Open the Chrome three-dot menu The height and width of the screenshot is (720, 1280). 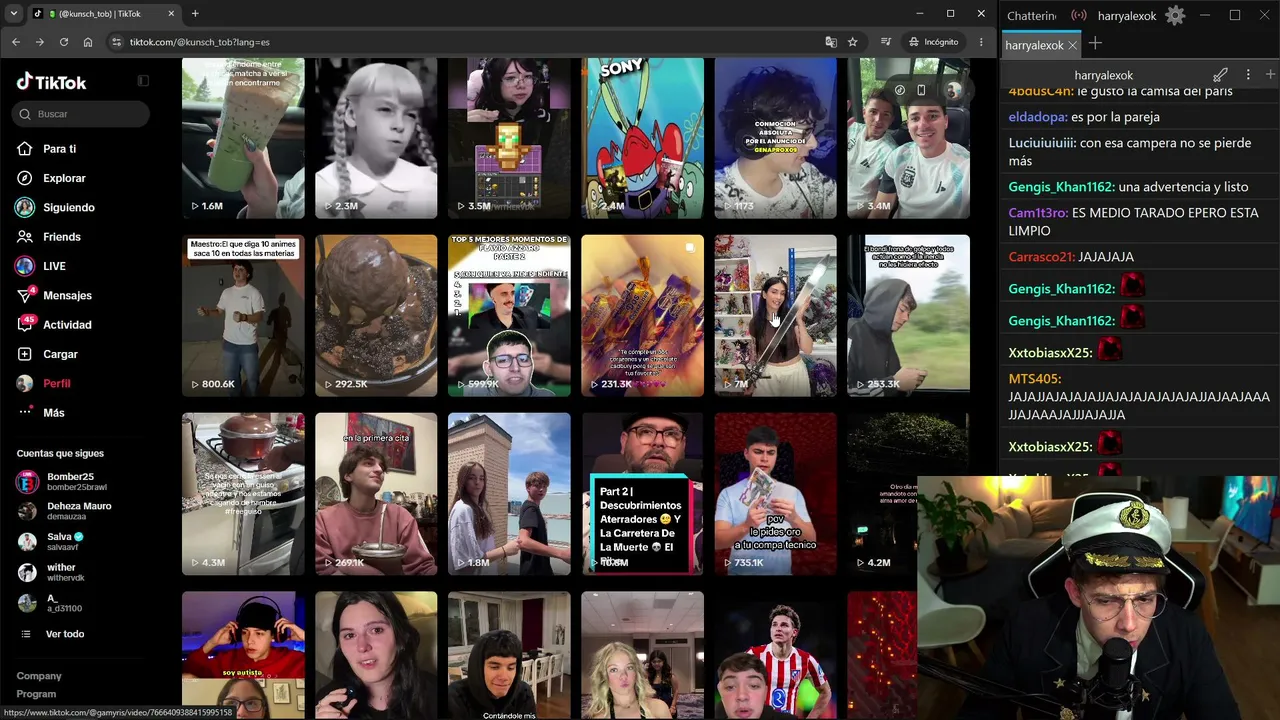(981, 42)
